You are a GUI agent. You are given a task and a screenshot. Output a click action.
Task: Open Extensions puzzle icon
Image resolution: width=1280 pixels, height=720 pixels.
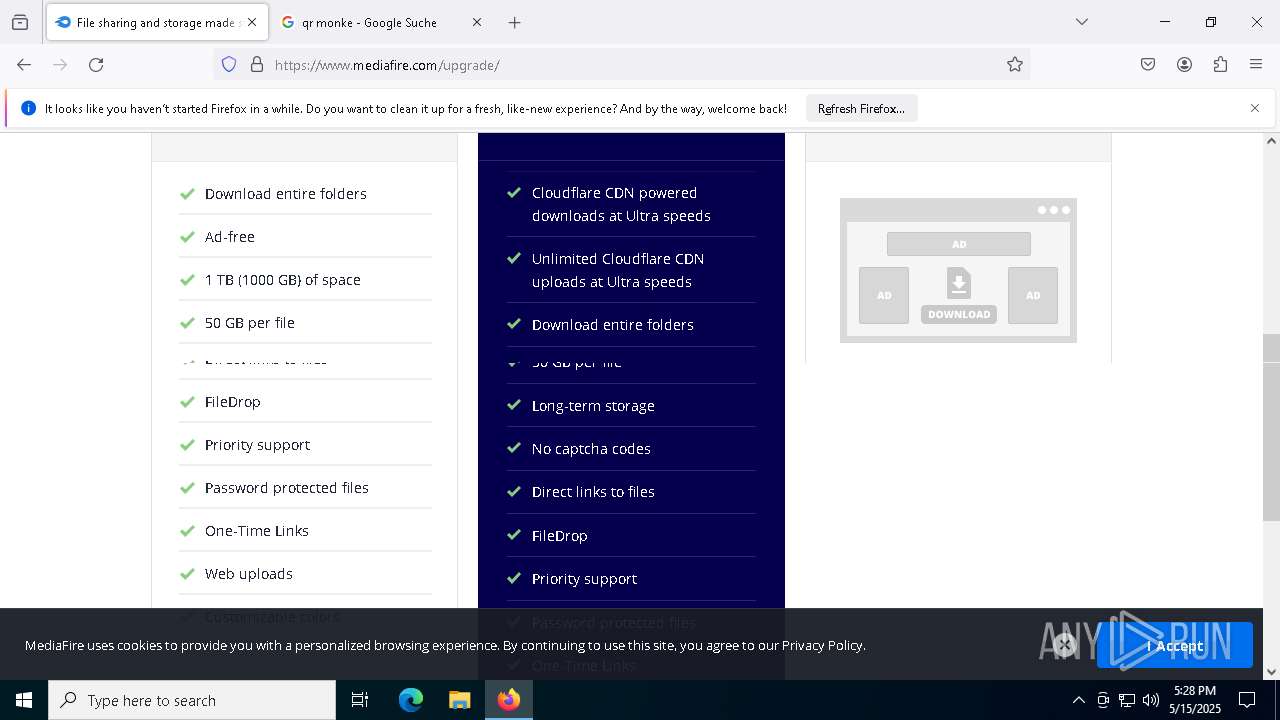coord(1220,65)
